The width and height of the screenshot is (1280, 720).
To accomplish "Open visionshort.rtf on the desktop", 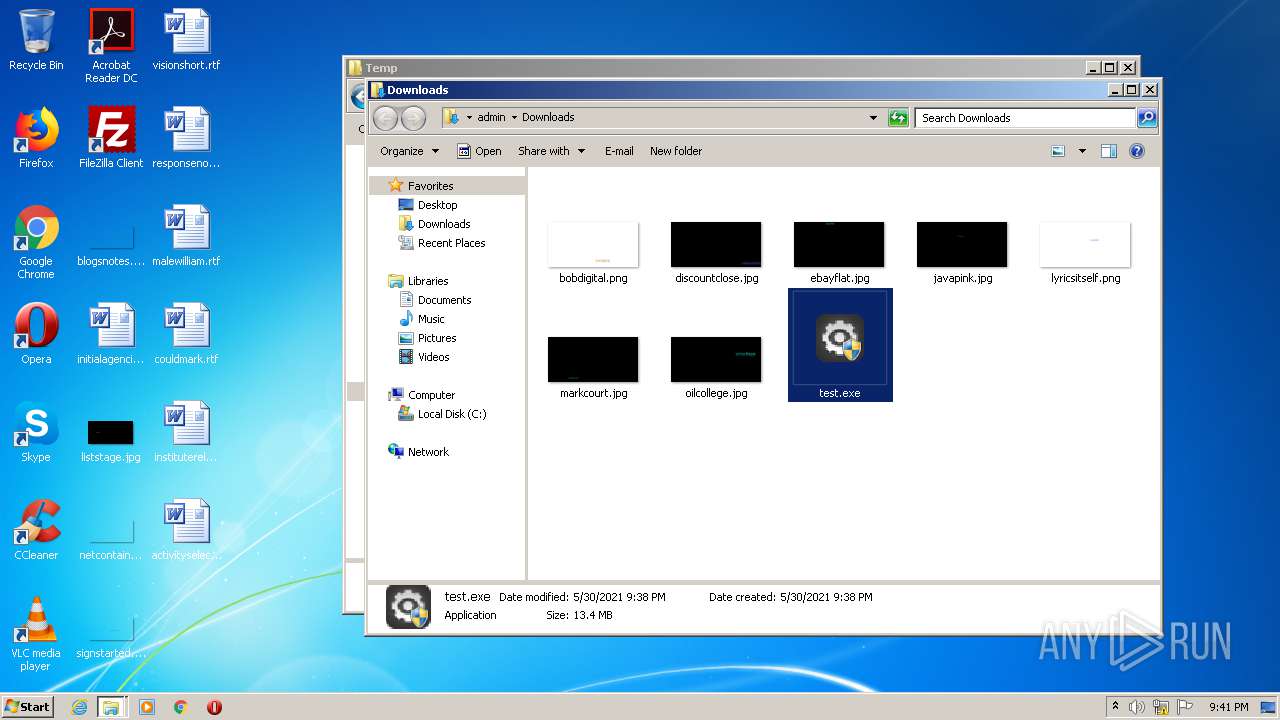I will tap(186, 40).
